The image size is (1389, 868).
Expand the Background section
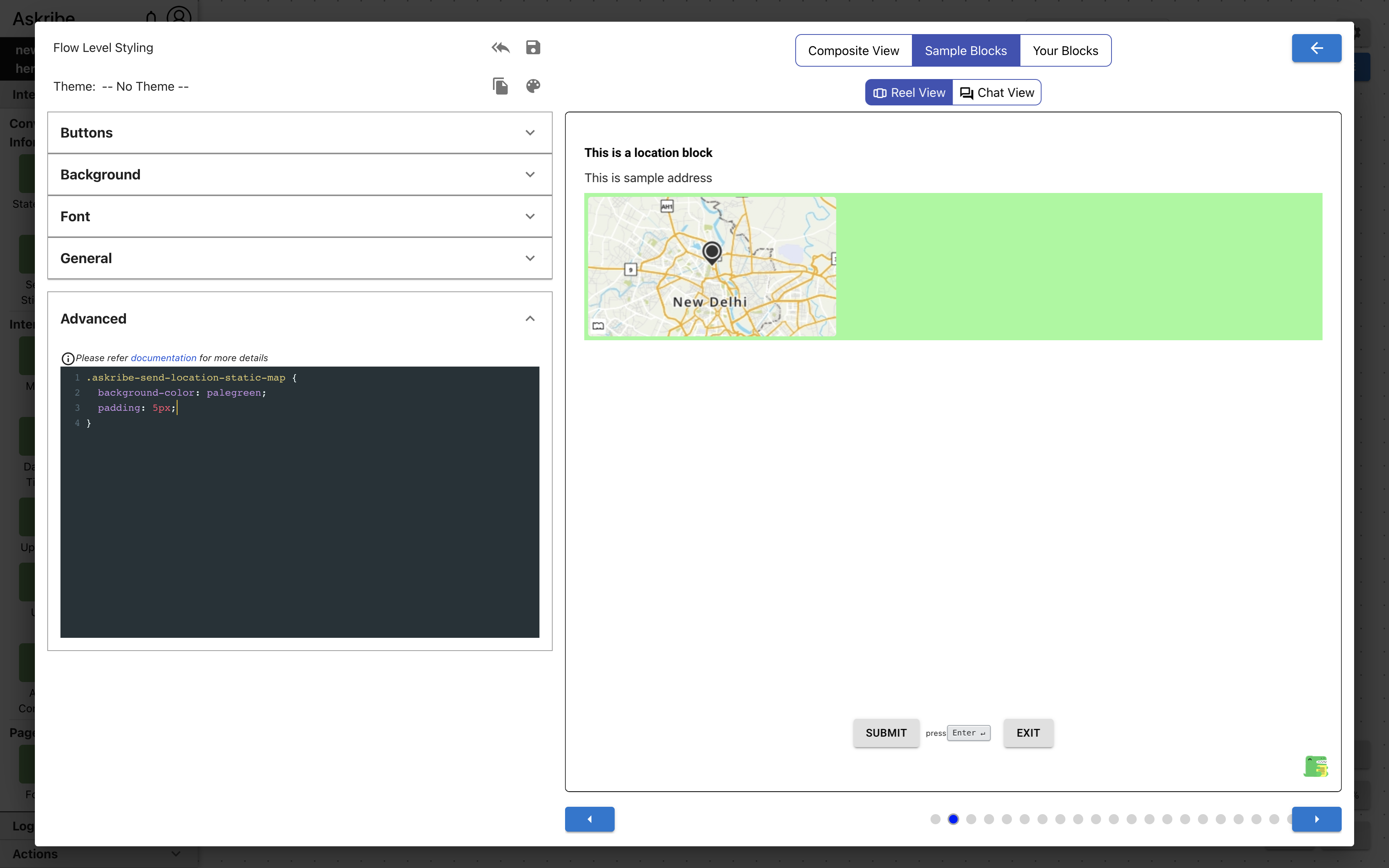300,174
